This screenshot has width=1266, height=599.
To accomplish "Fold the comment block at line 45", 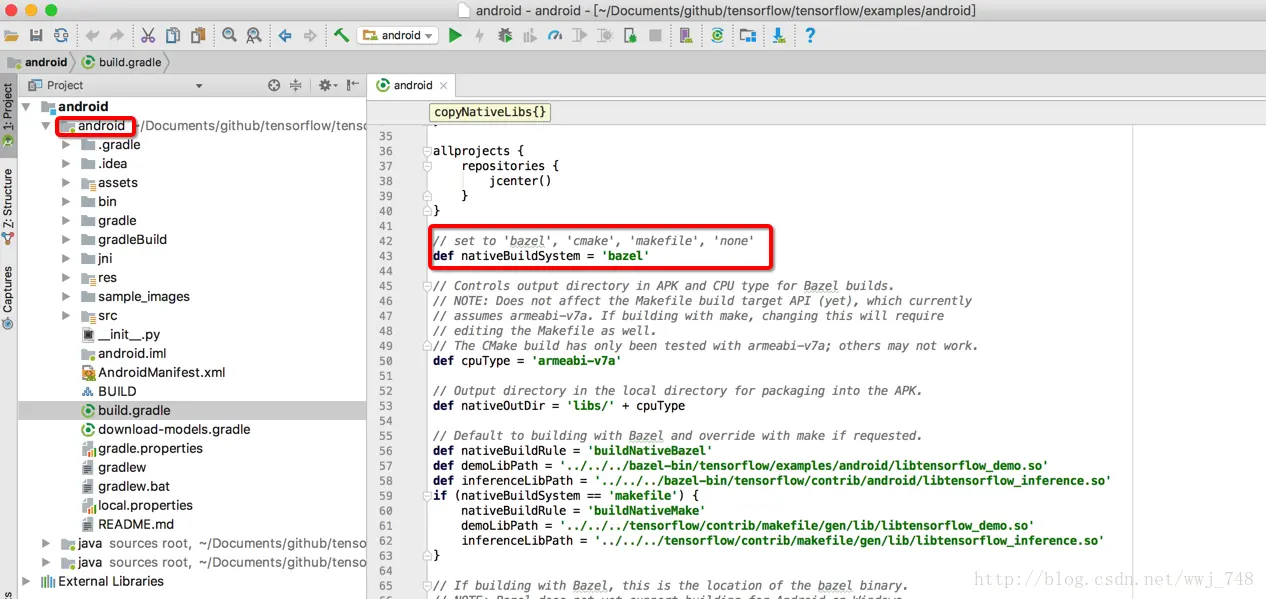I will [427, 286].
